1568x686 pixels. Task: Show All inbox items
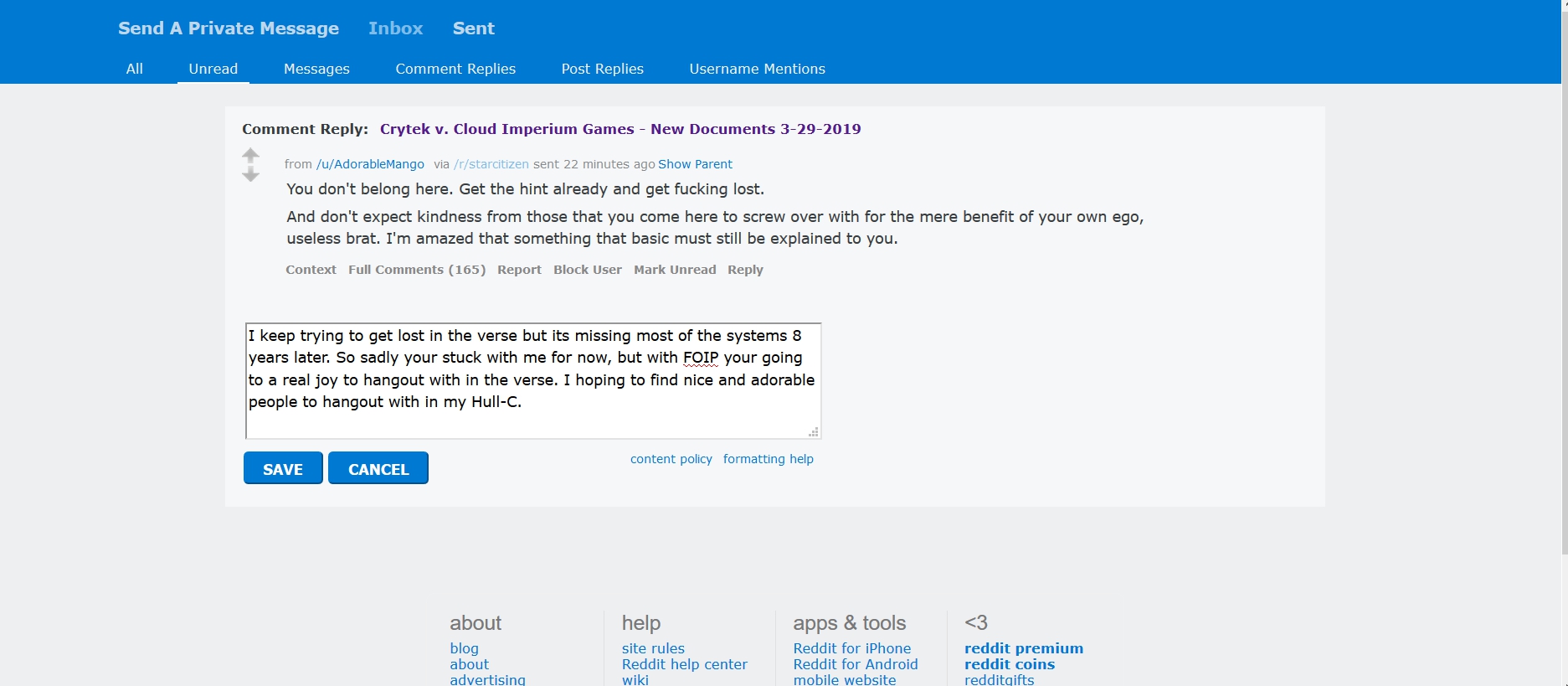pyautogui.click(x=135, y=69)
